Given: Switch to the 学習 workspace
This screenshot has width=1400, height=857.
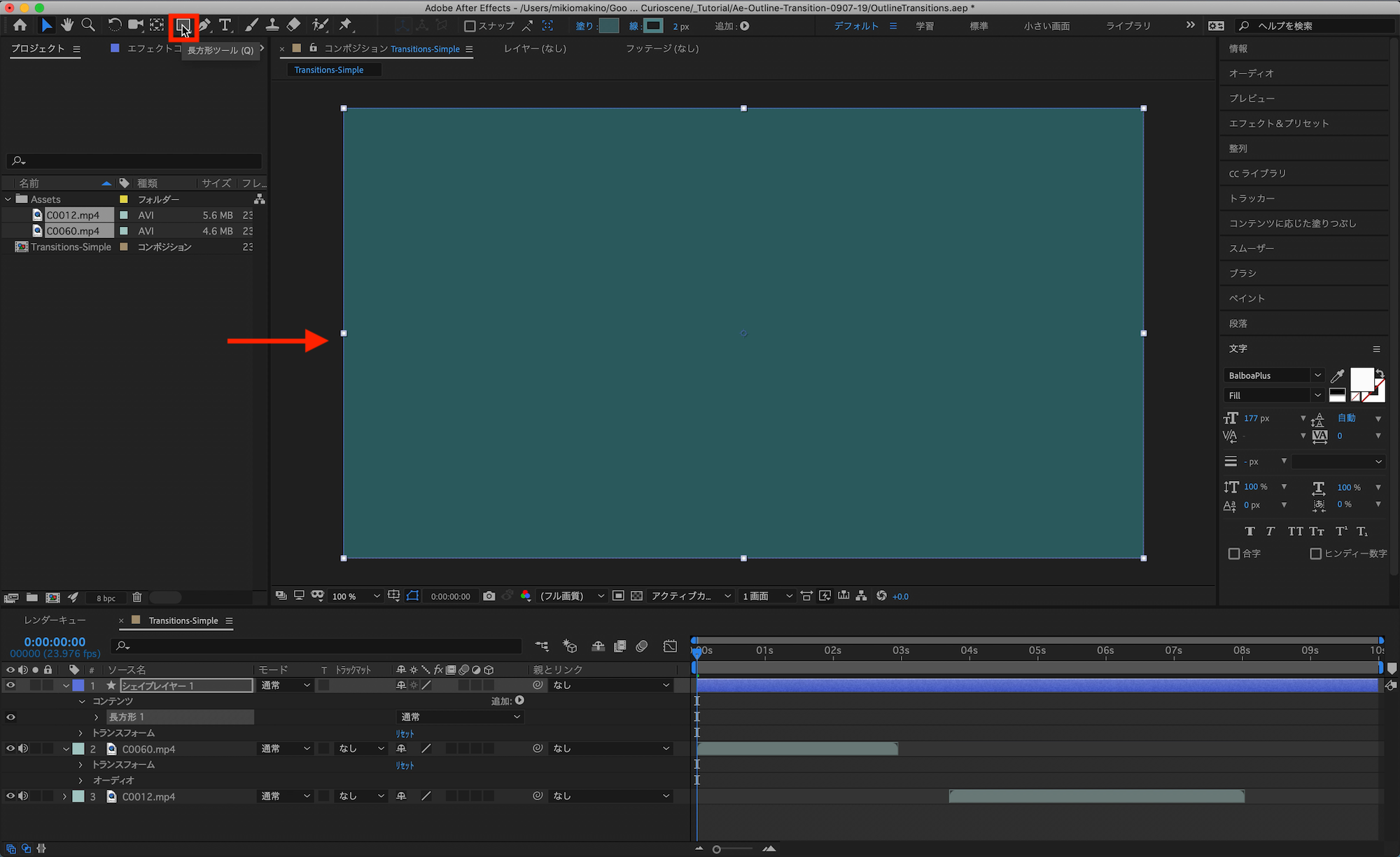Looking at the screenshot, I should pyautogui.click(x=925, y=26).
